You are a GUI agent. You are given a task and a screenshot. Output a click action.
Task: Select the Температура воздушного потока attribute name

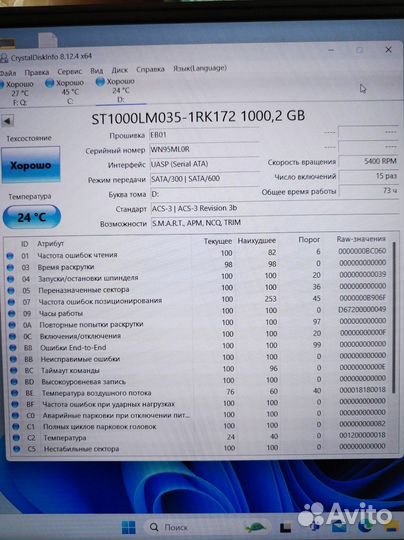(96, 393)
